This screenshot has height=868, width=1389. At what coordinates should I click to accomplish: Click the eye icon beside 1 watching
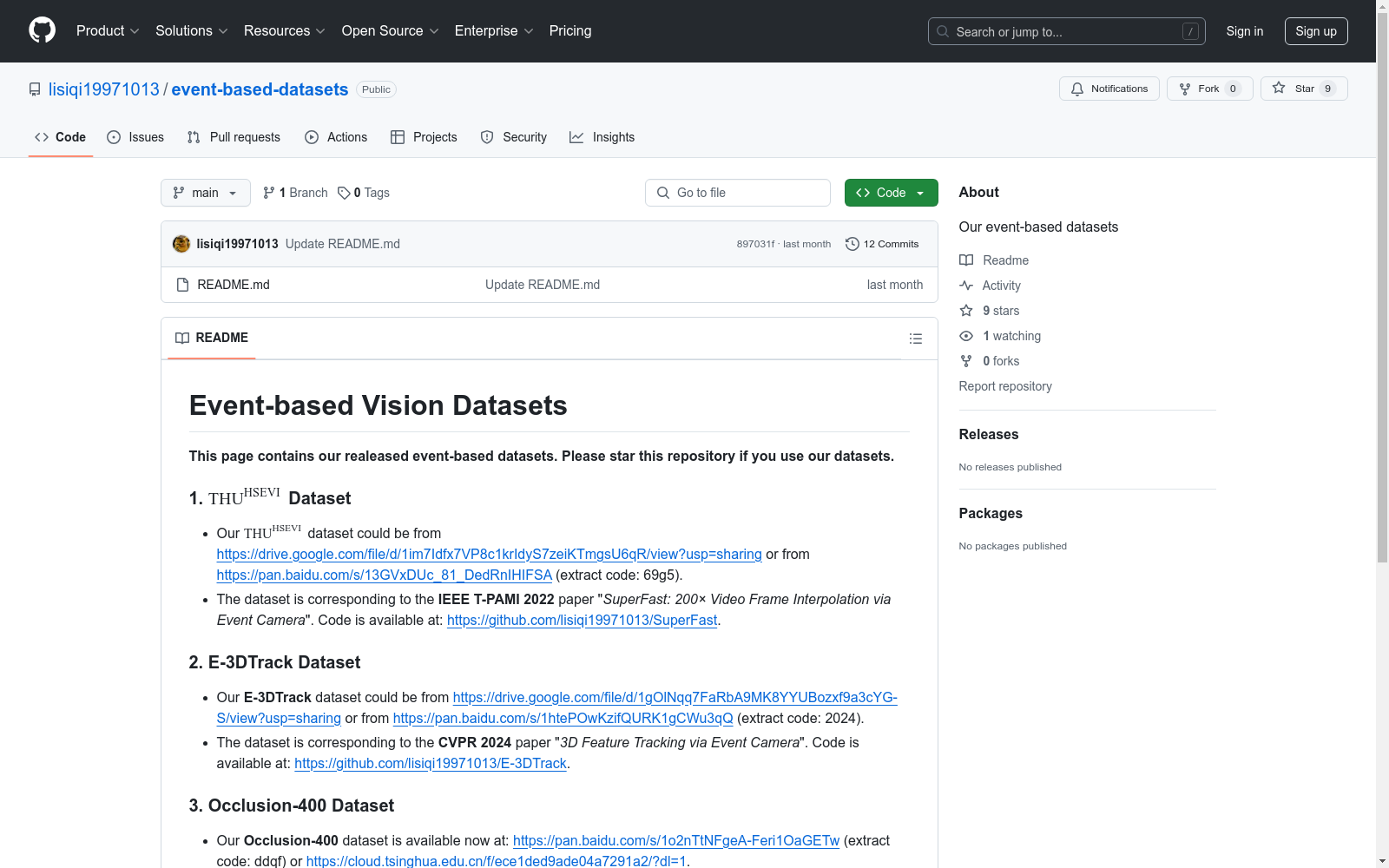[x=966, y=336]
